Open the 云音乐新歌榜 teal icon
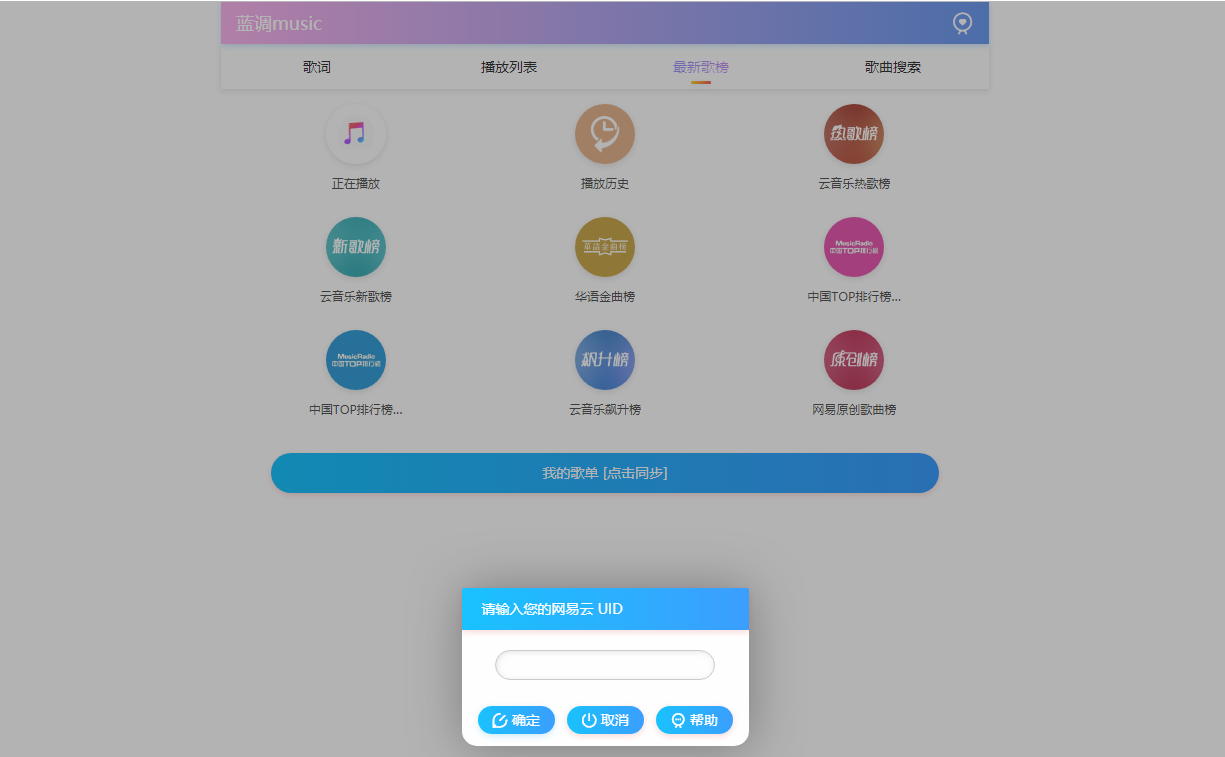1225x757 pixels. 356,247
